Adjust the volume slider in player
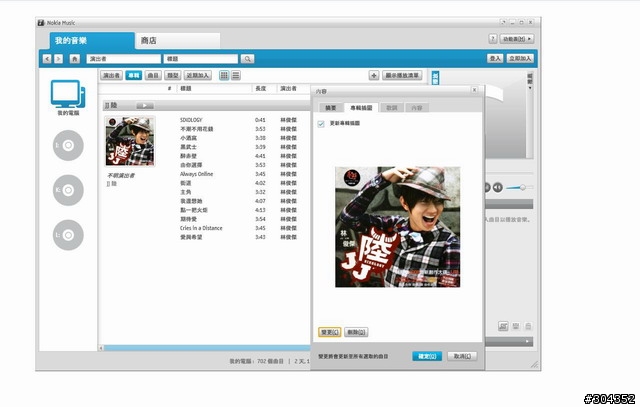 pos(520,187)
